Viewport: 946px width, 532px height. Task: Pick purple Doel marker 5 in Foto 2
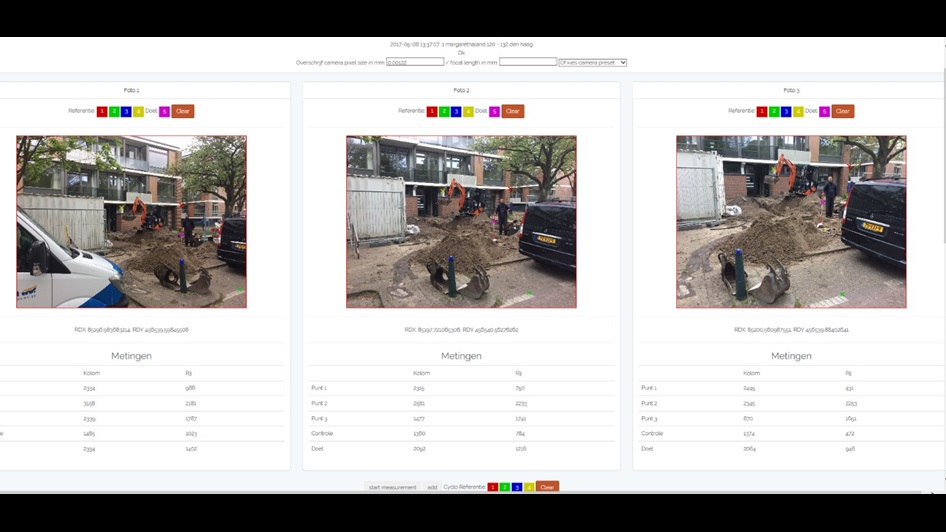(x=494, y=111)
